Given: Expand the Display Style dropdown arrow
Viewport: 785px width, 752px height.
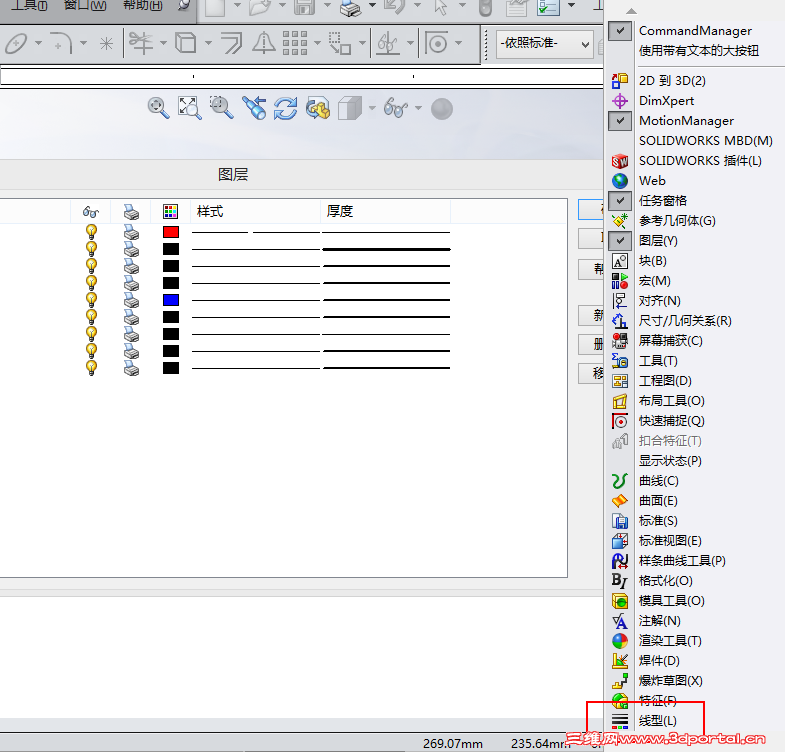Looking at the screenshot, I should pyautogui.click(x=372, y=108).
